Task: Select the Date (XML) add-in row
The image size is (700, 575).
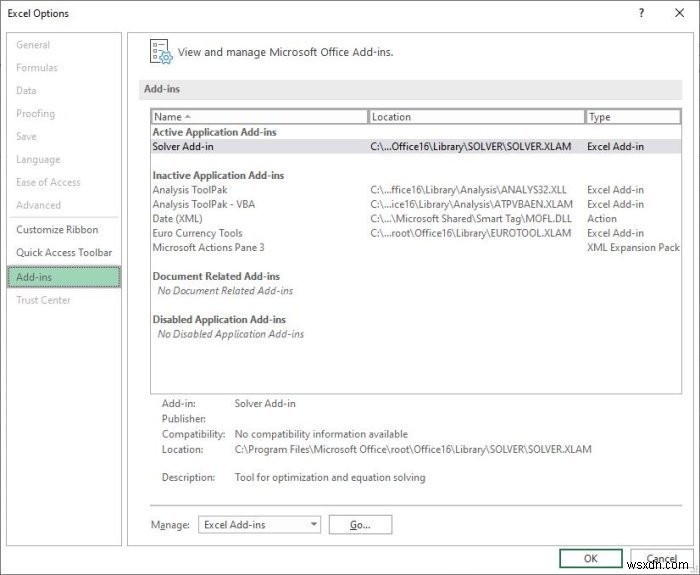Action: [416, 218]
